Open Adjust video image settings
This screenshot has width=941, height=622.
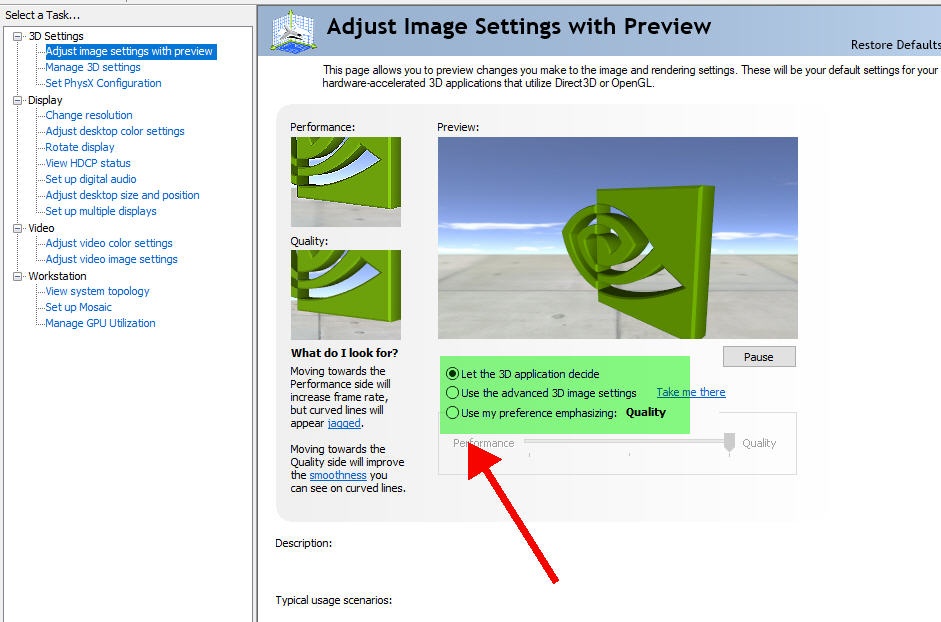click(x=112, y=259)
